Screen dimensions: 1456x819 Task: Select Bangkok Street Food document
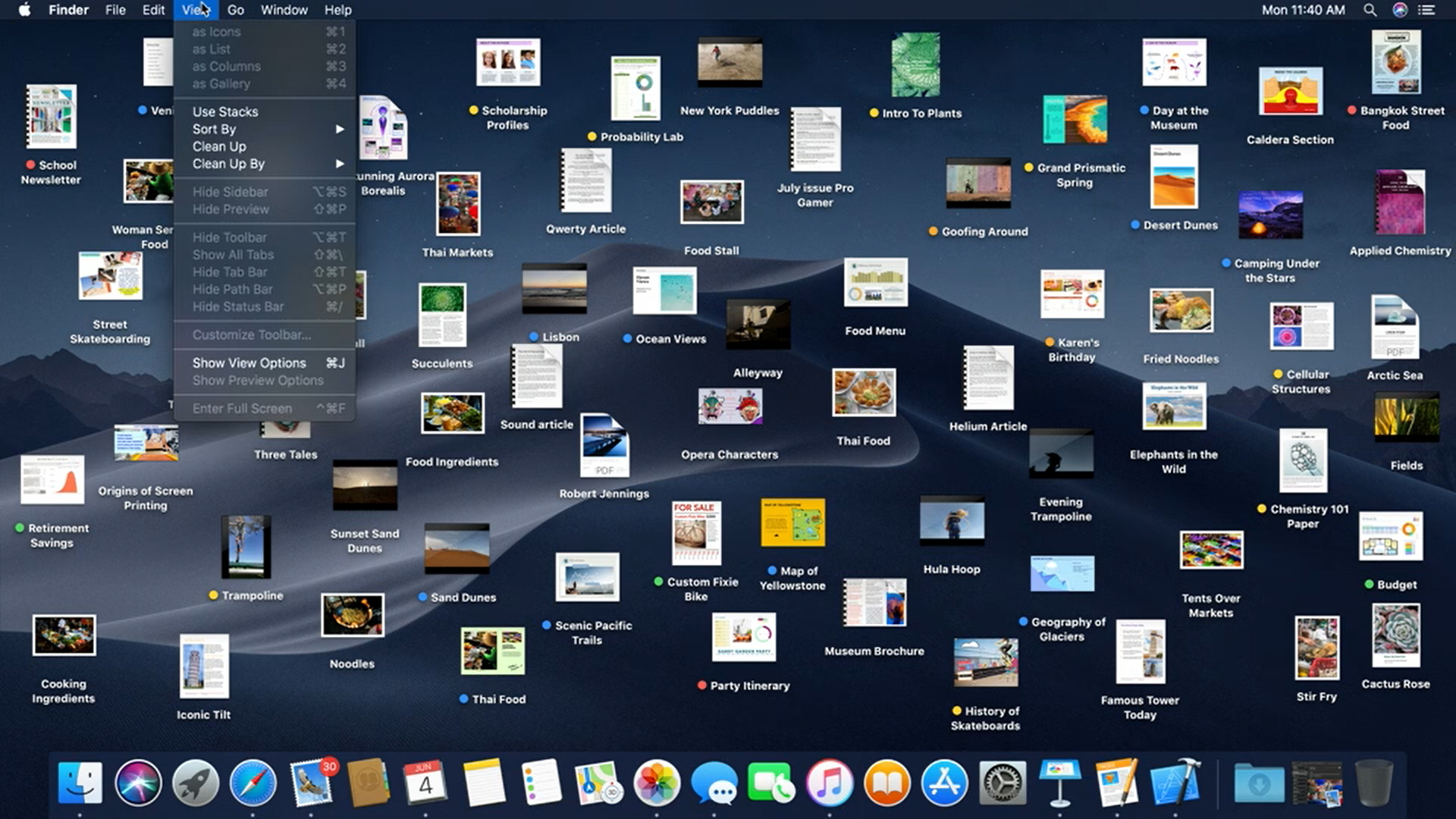(x=1396, y=62)
